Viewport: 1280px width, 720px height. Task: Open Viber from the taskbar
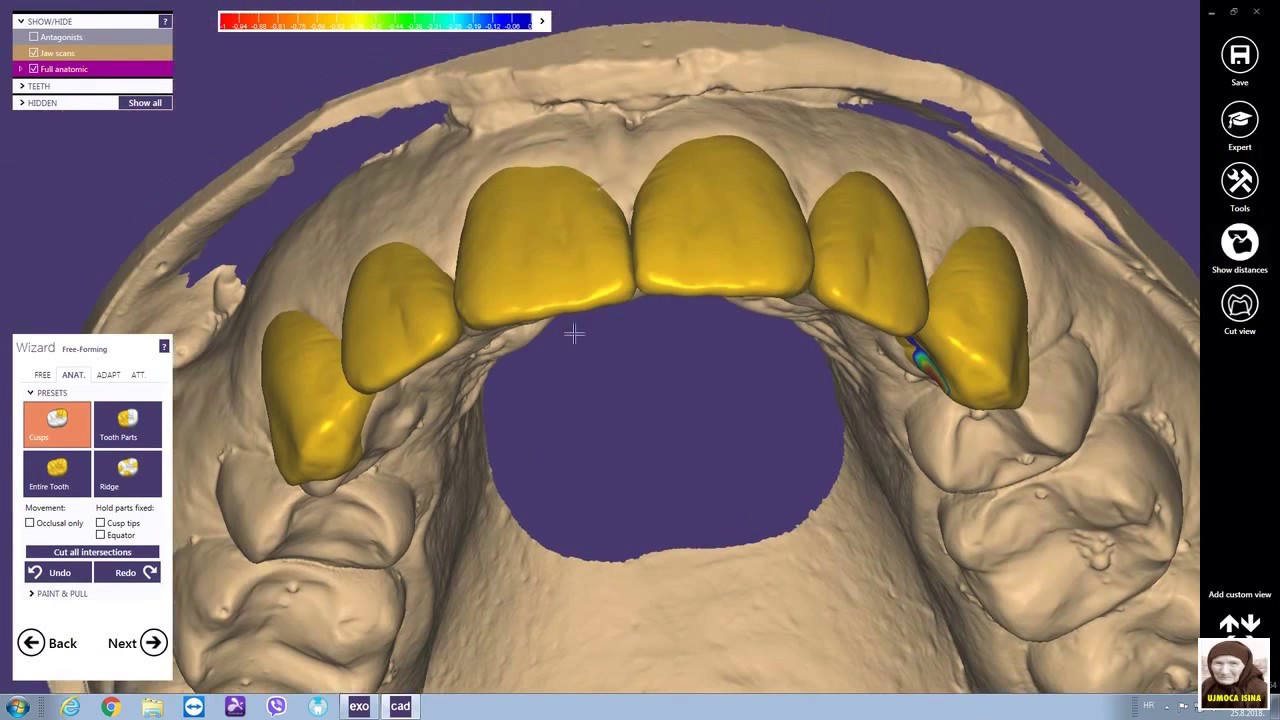277,707
